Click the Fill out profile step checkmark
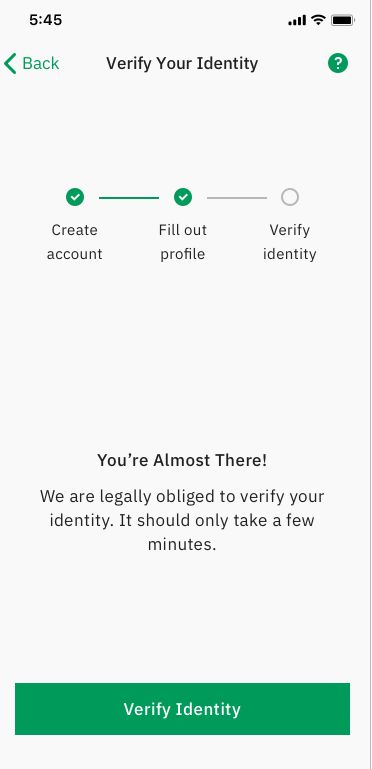Viewport: 372px width, 769px height. [183, 197]
